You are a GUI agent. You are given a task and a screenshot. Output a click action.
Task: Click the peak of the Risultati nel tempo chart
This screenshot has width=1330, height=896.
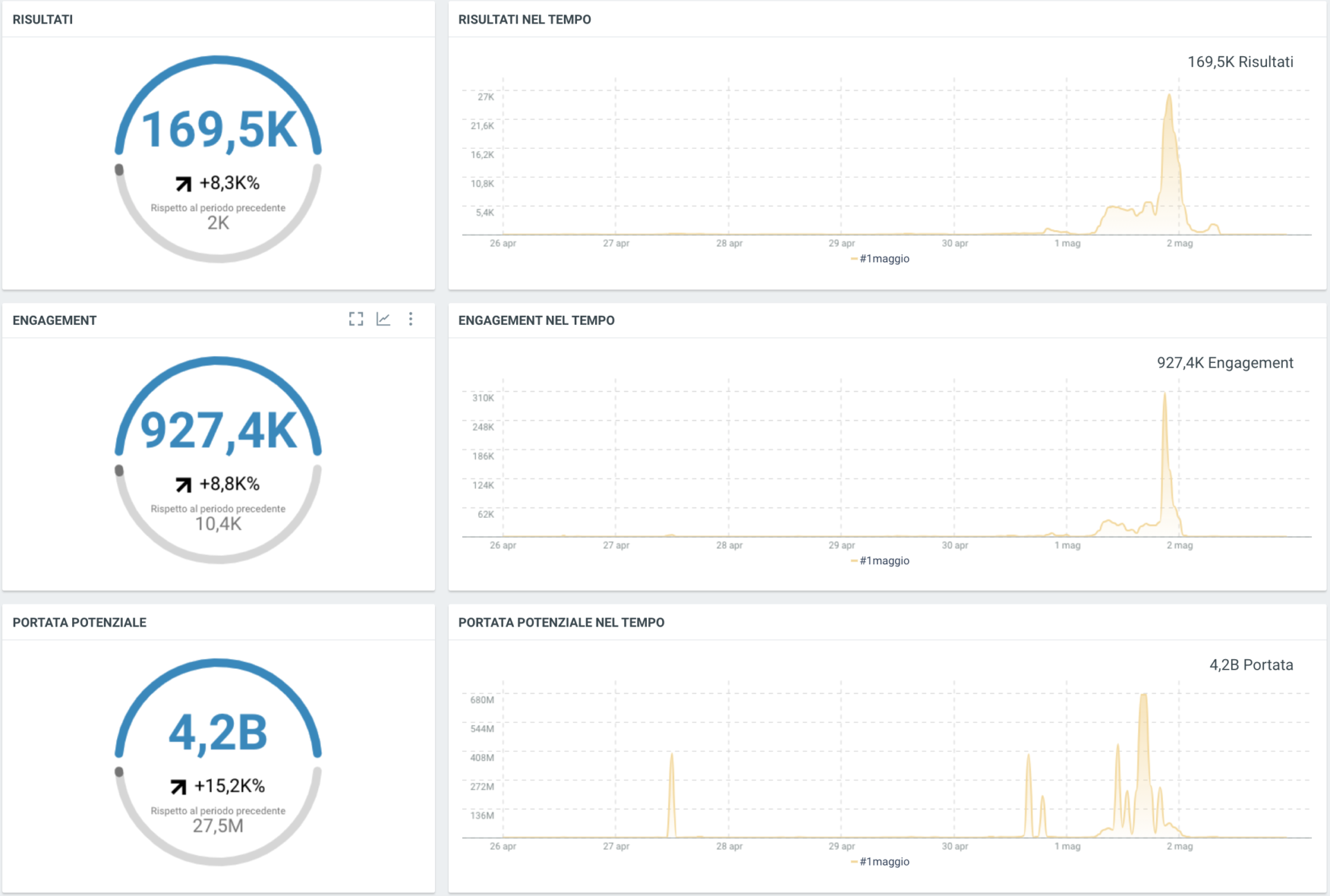[x=1169, y=96]
